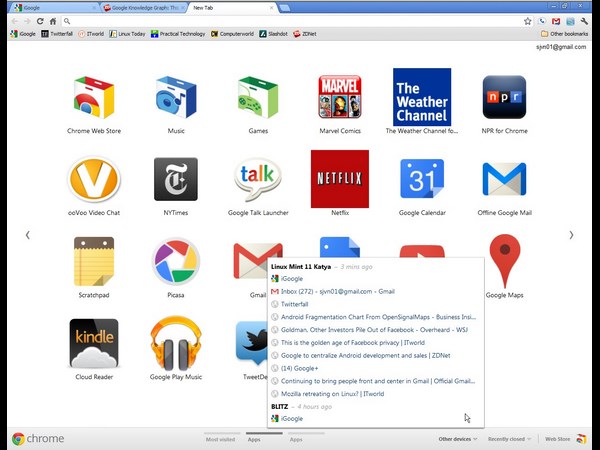Switch to the iGoogle browser tab
Viewport: 600px width, 450px height.
click(x=50, y=7)
